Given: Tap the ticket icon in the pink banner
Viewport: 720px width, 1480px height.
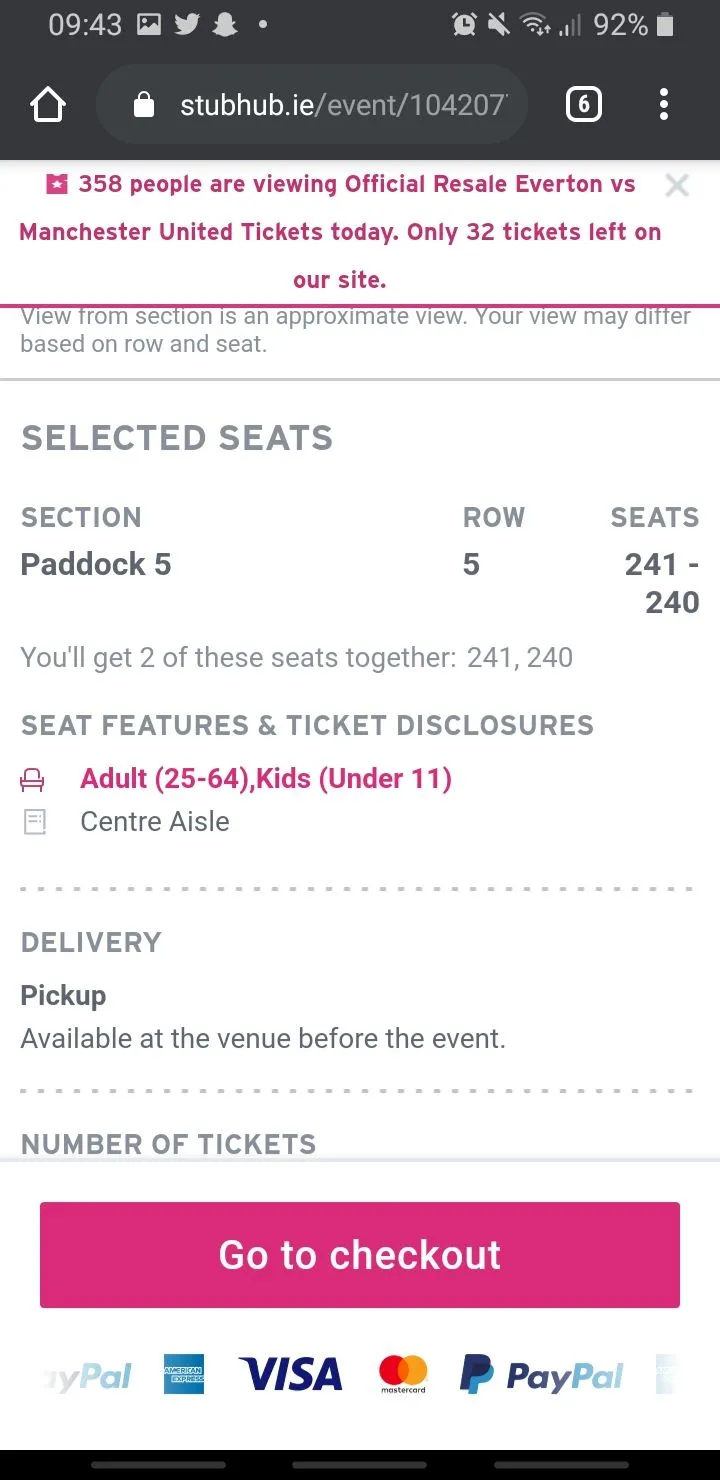Looking at the screenshot, I should coord(57,184).
